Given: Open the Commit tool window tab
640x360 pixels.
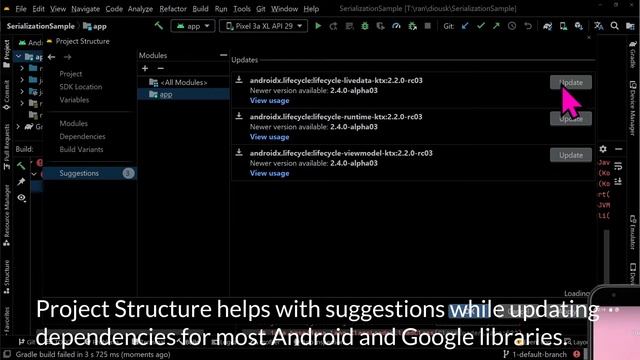Looking at the screenshot, I should coord(7,95).
